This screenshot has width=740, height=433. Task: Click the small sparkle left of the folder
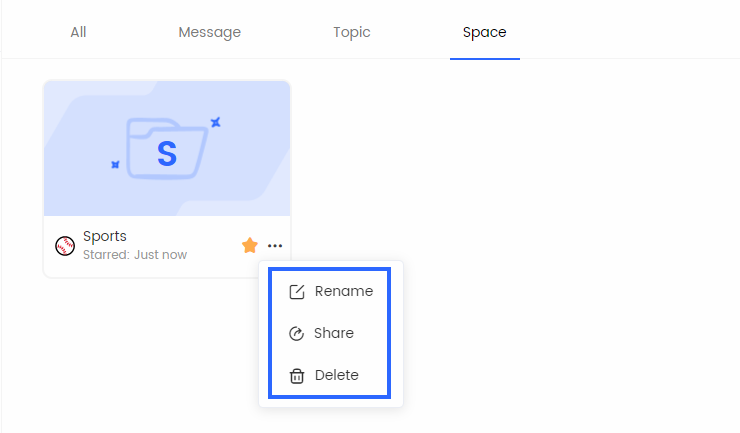(115, 163)
